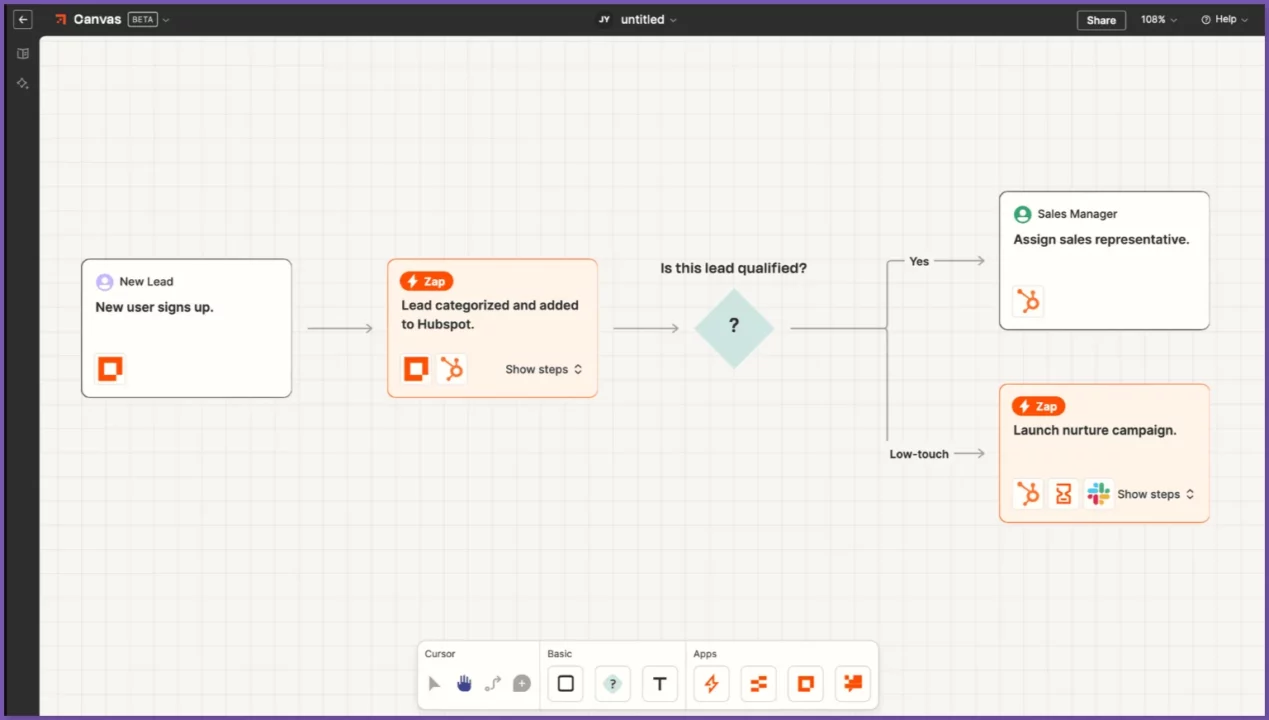Viewport: 1269px width, 720px height.
Task: Pick the rectangle shape in the Basic group
Action: click(566, 684)
